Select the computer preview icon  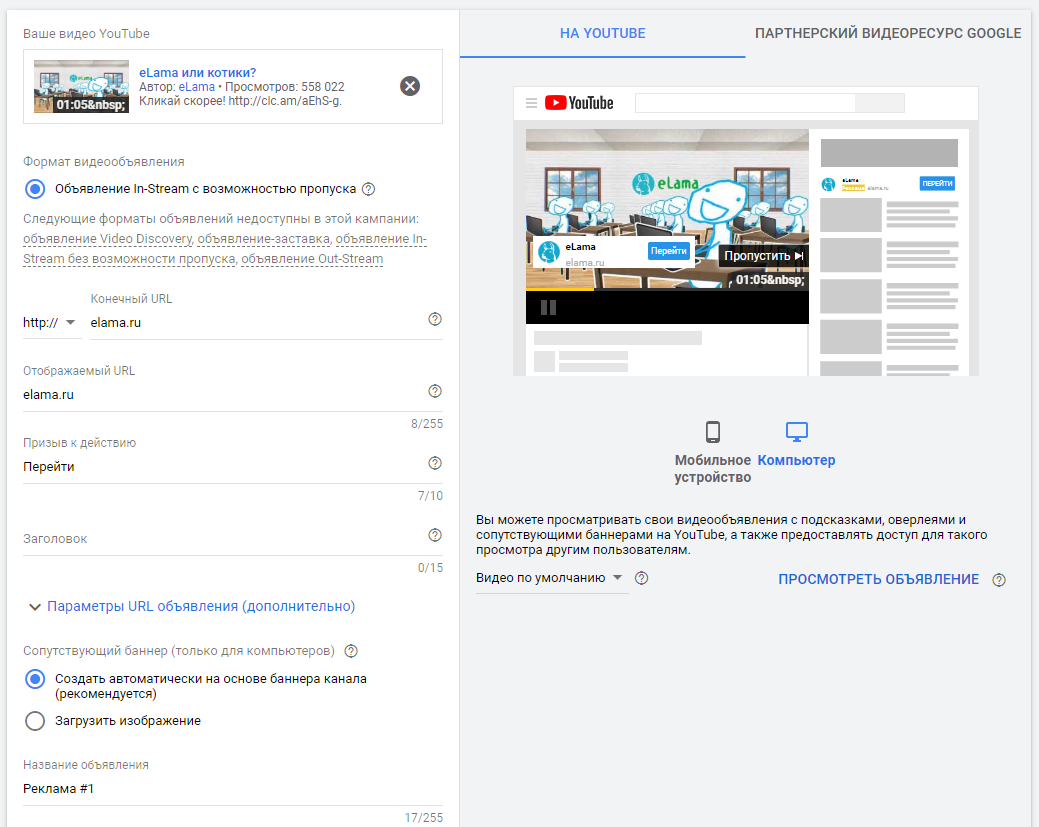click(796, 433)
